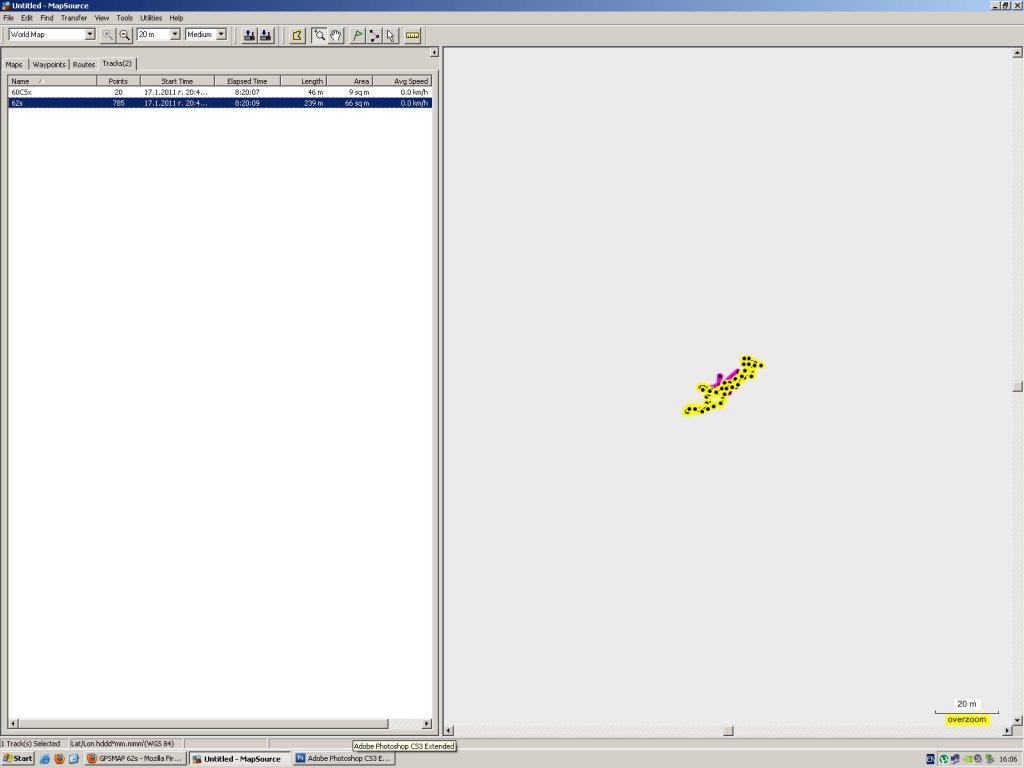Select the Hand pan tool
This screenshot has height=768, width=1024.
pos(336,35)
